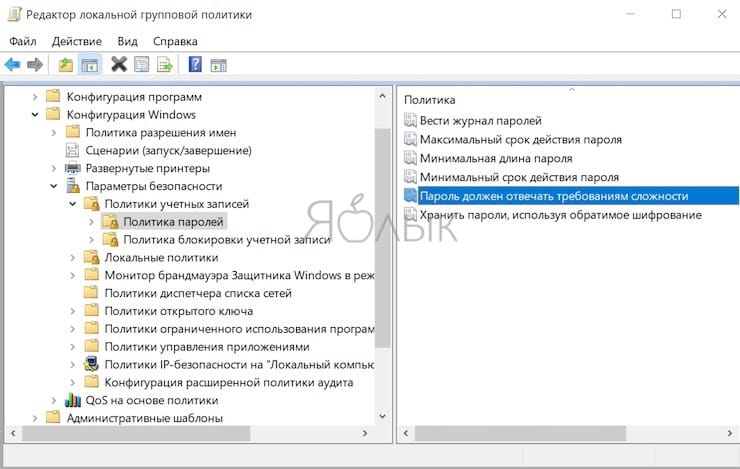Click icon next to Вести журнал паролей
The height and width of the screenshot is (469, 740).
click(410, 120)
